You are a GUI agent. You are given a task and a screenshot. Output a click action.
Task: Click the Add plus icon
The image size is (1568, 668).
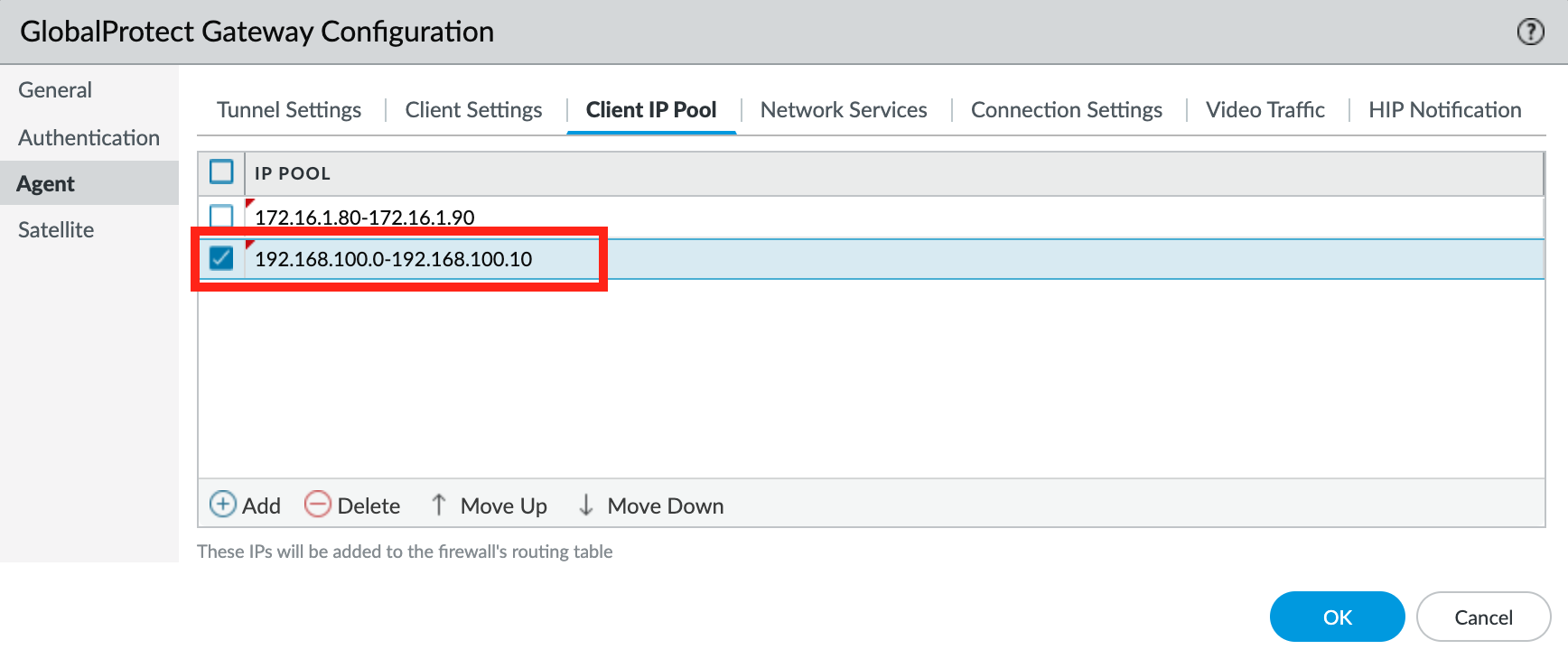[x=223, y=505]
